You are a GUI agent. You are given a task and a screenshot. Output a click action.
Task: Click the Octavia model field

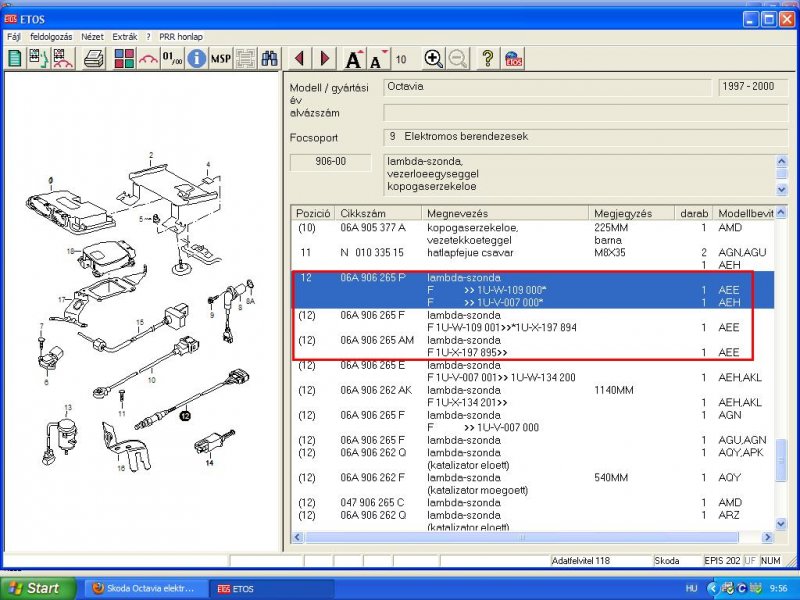pos(547,87)
